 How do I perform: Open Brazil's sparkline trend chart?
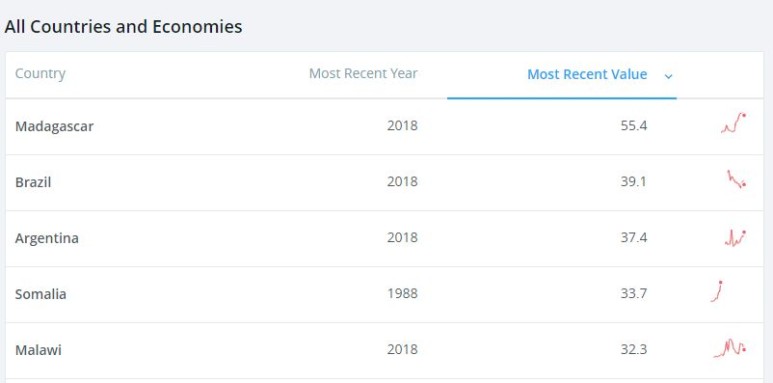coord(737,179)
